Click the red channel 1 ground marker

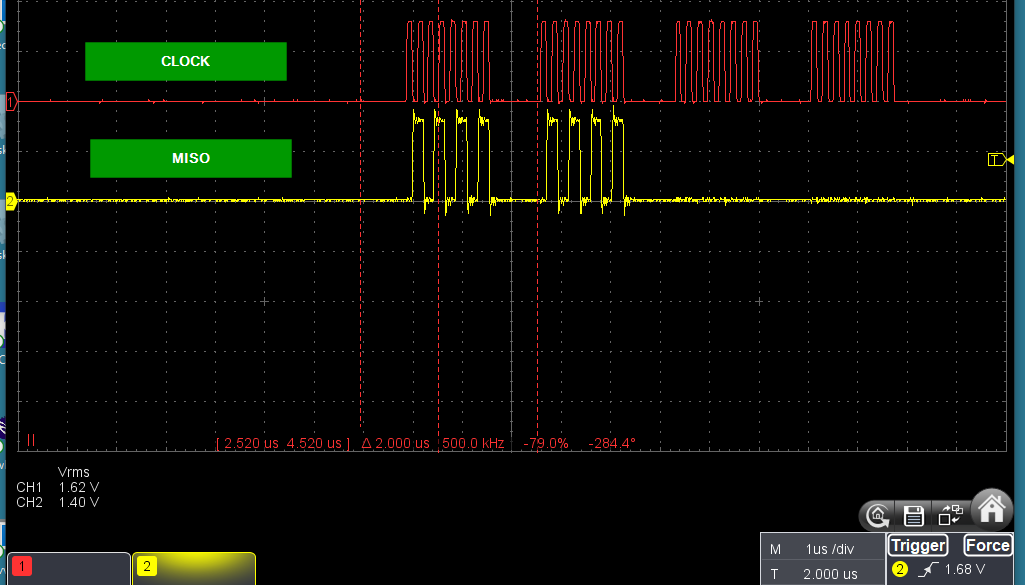11,102
